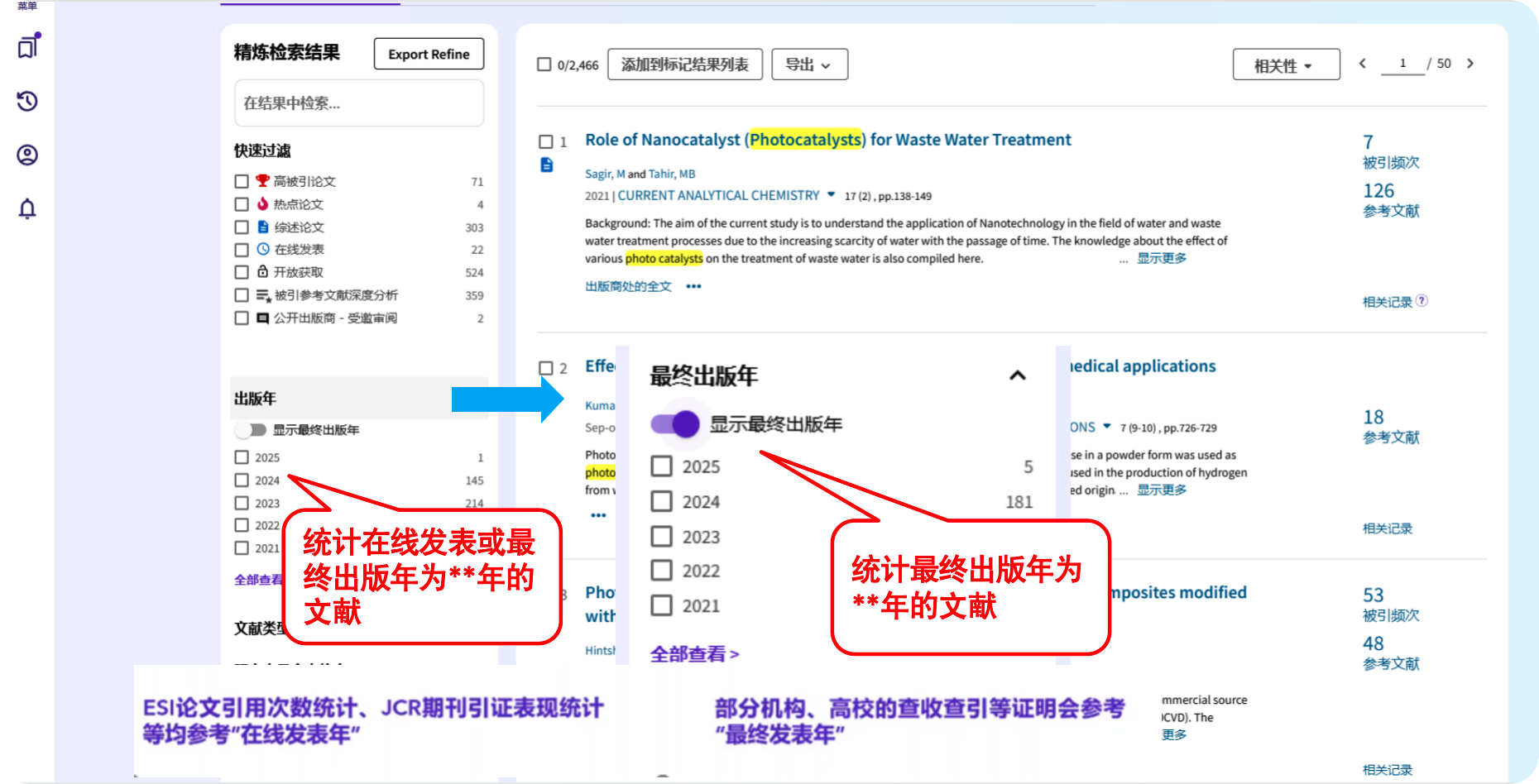Open the user profile icon
The height and width of the screenshot is (784, 1539).
tap(27, 155)
